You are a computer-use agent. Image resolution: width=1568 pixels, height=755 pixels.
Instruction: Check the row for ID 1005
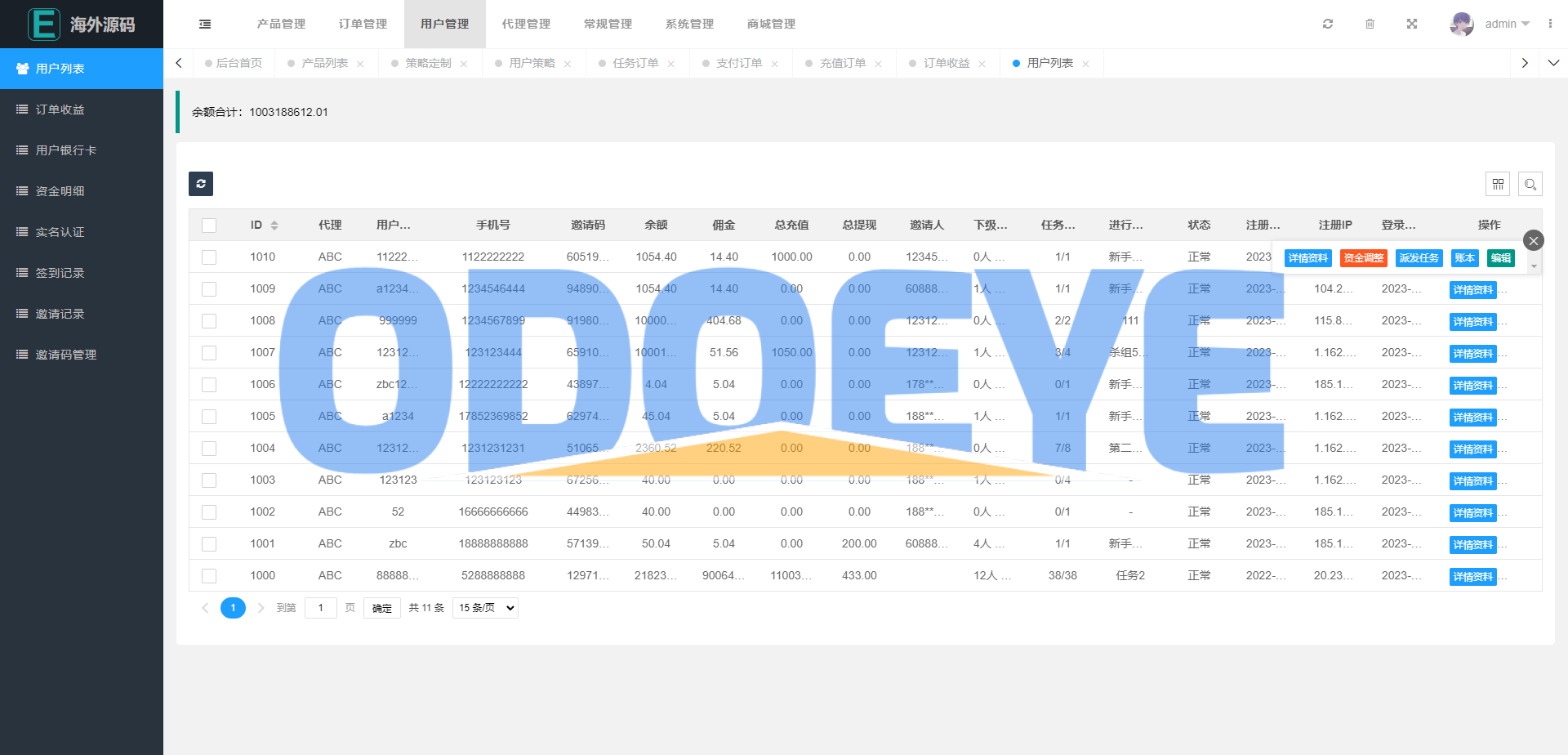click(209, 417)
